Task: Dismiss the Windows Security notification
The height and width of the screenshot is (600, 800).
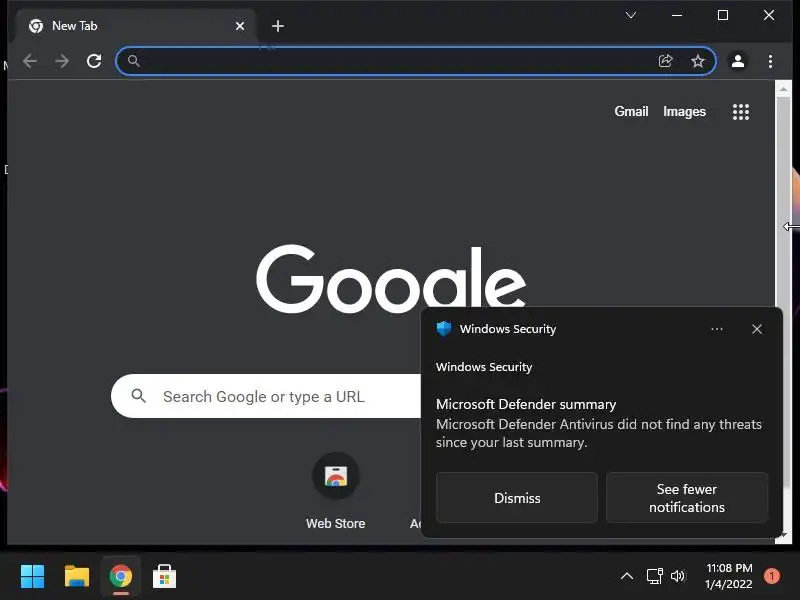Action: click(x=517, y=497)
